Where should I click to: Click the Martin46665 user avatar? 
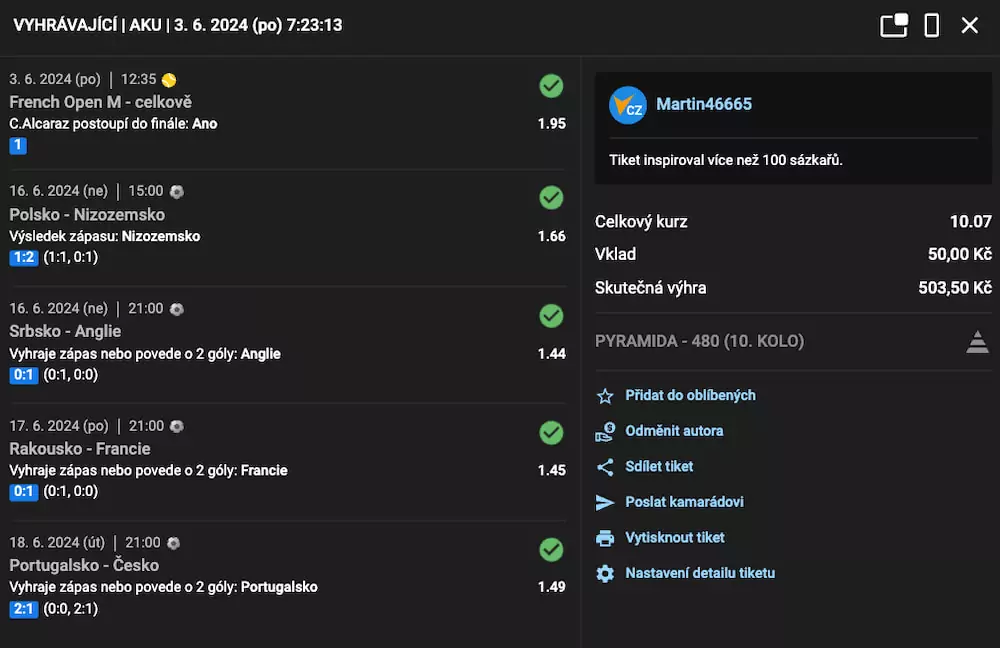[628, 104]
